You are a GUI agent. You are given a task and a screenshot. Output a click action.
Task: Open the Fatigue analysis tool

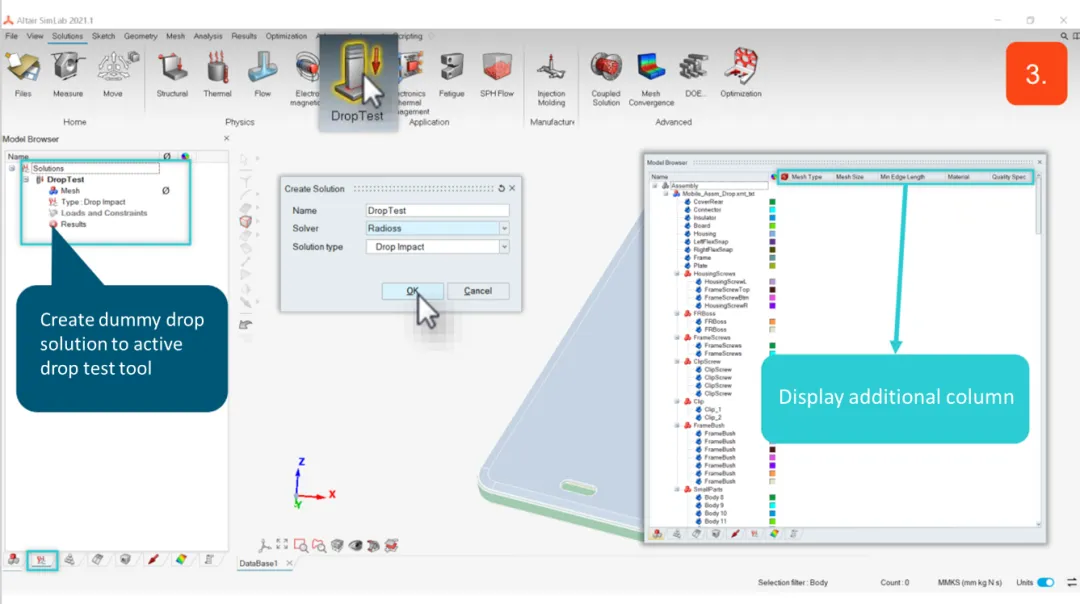[451, 73]
